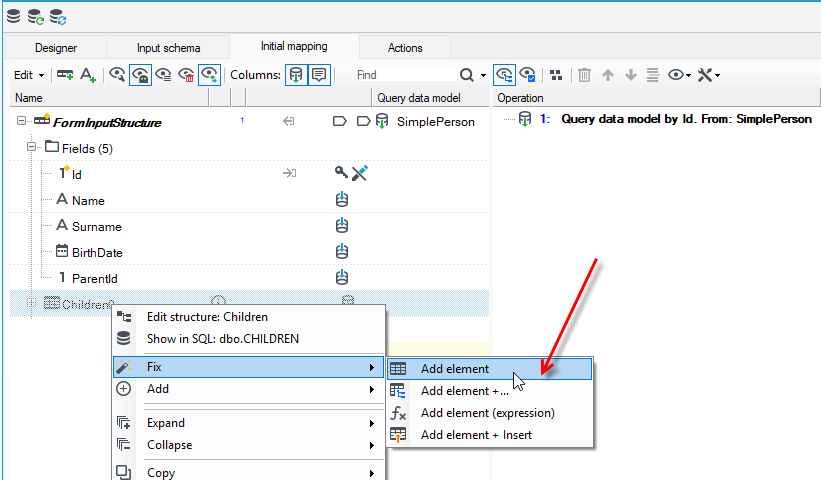Screen dimensions: 821x480
Task: Select the Surname field row
Action: (x=249, y=226)
